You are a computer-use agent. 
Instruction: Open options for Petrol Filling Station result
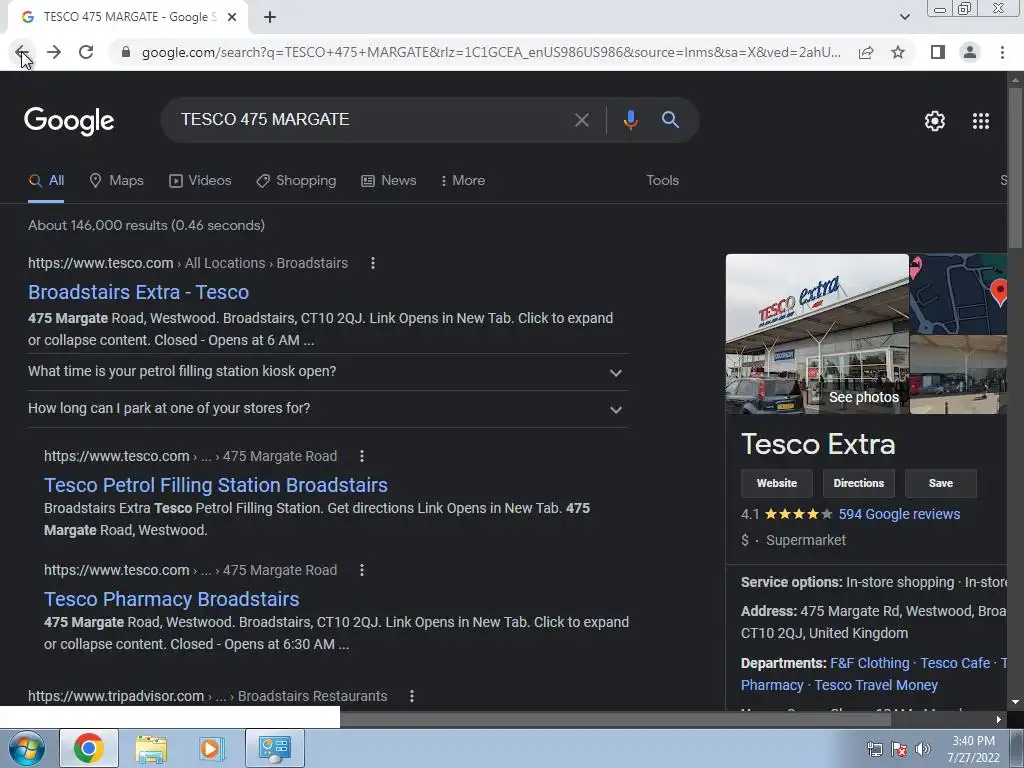coord(362,456)
